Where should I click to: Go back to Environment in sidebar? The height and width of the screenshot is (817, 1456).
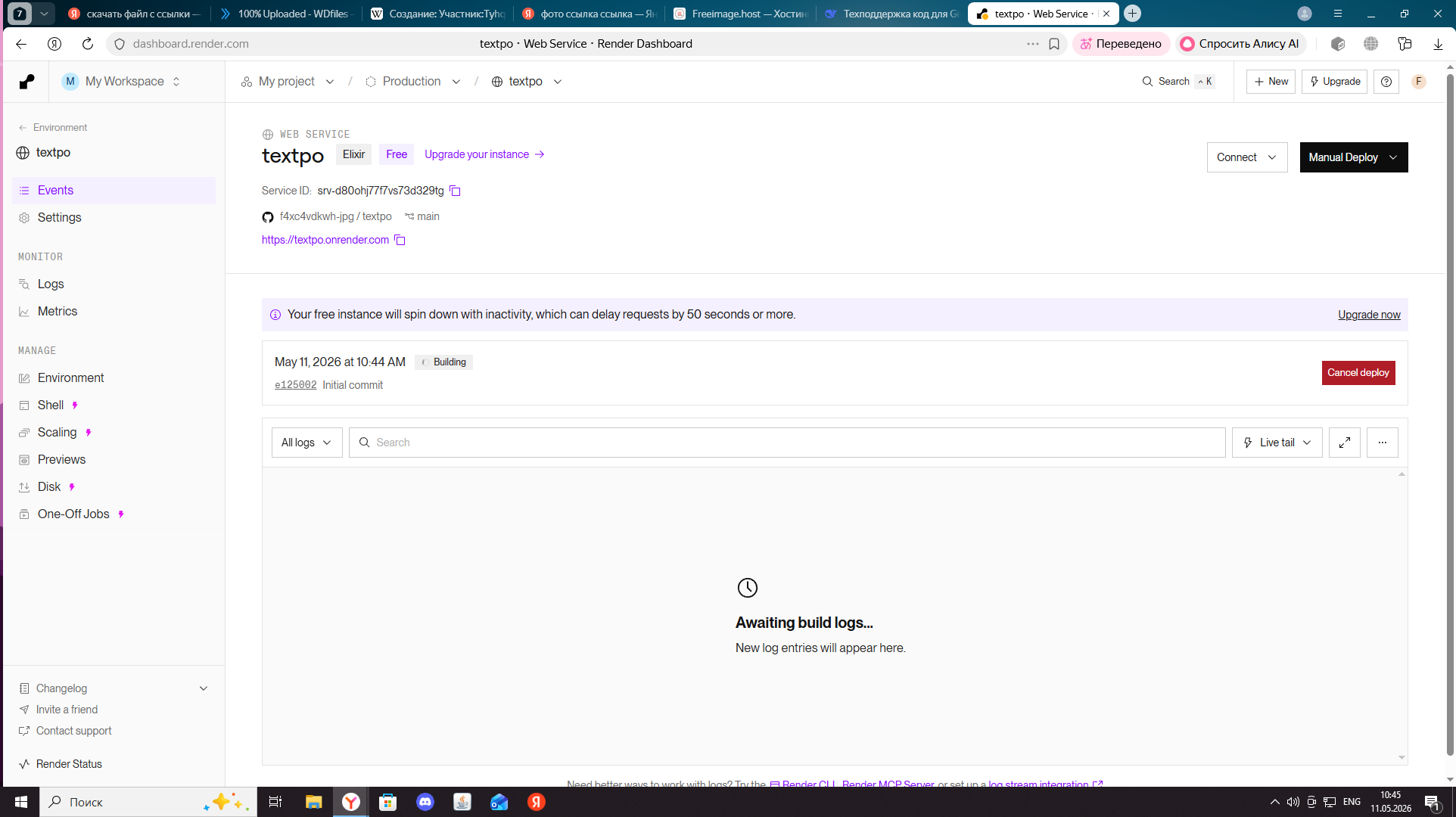[53, 128]
